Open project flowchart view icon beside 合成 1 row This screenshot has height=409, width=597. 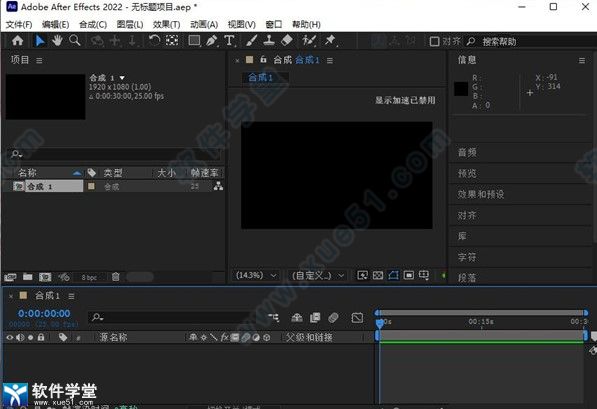tap(218, 186)
